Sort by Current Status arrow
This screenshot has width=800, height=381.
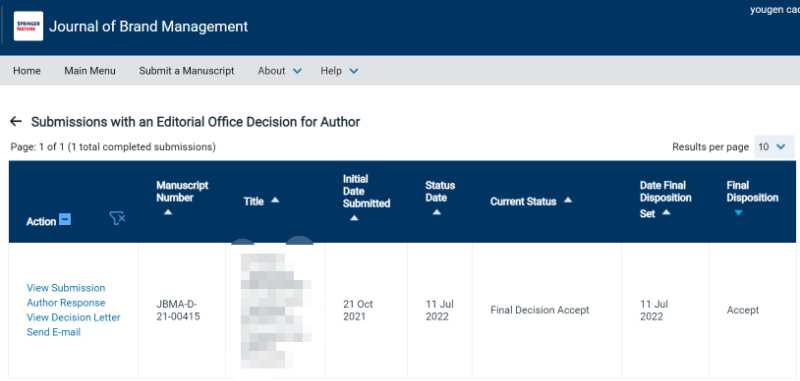[x=568, y=200]
